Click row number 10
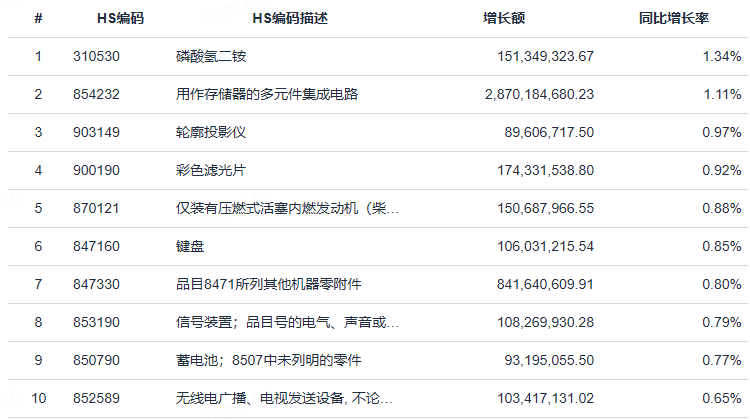Viewport: 750px width, 419px height. tap(38, 398)
